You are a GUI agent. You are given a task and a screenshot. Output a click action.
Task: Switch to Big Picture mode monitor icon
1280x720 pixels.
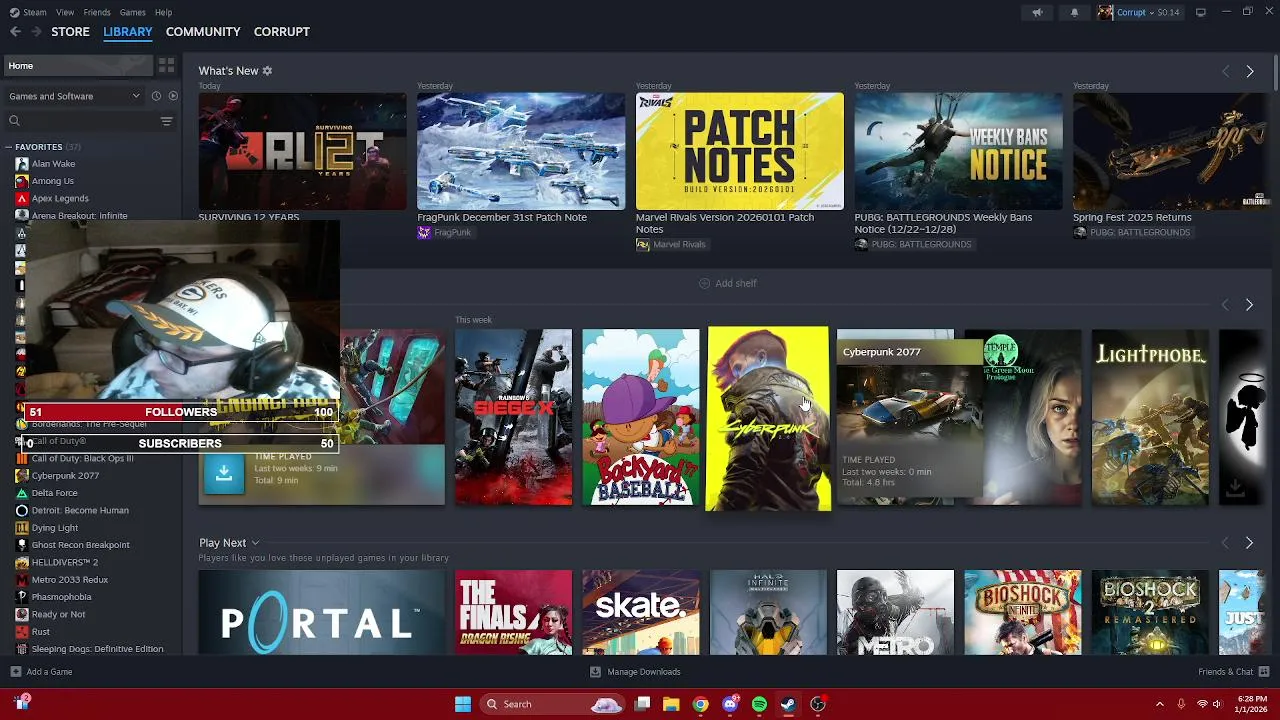[x=1201, y=12]
